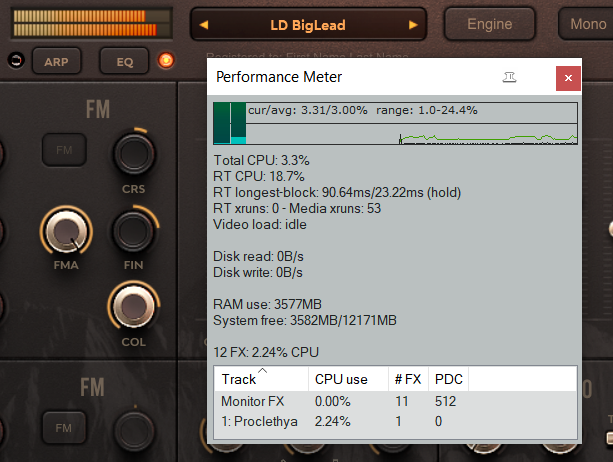Click the Total CPU: 3.3% line
The height and width of the screenshot is (462, 613).
click(261, 161)
